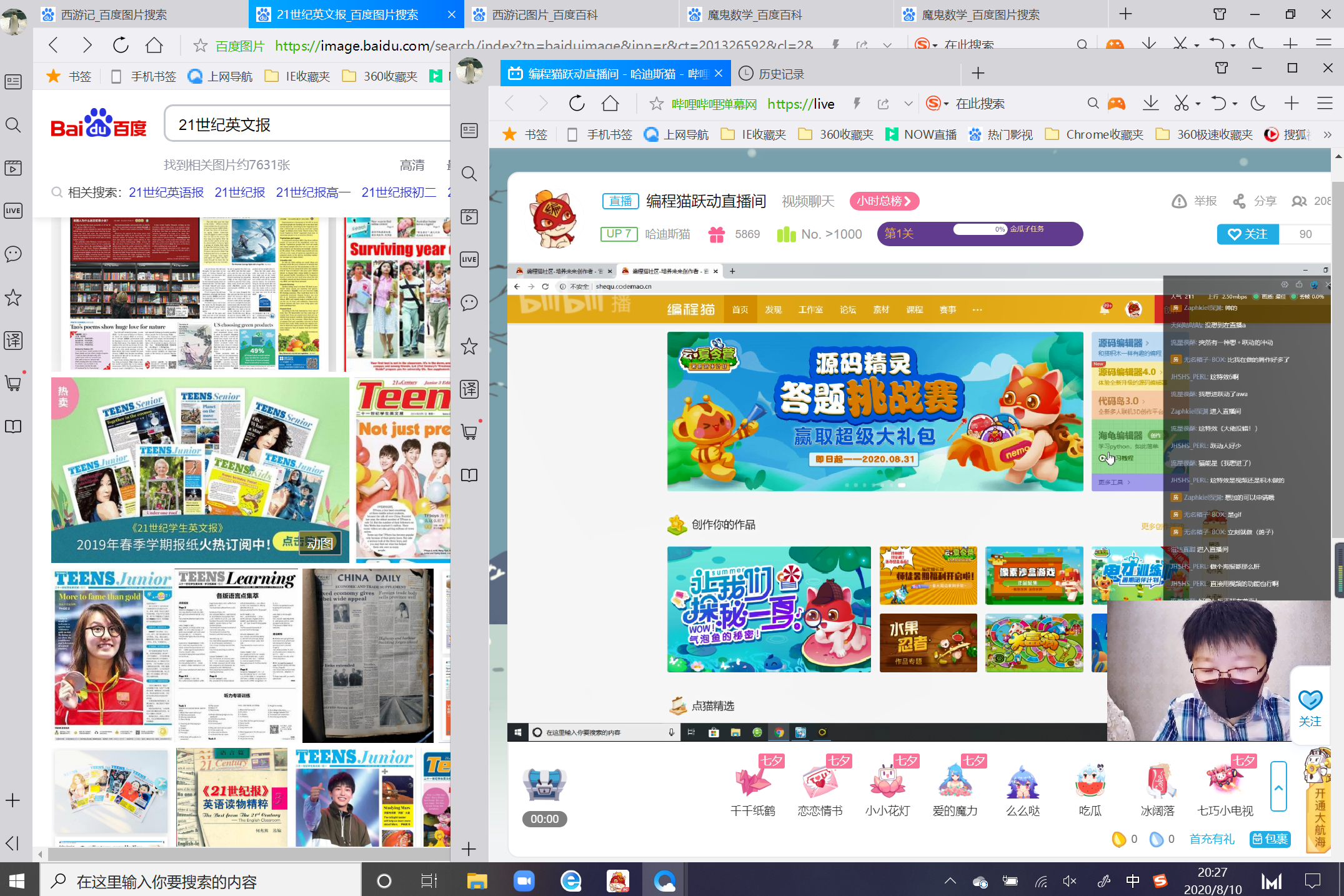Expand the address dropdown in the Baidu window
1344x896 pixels.
click(x=887, y=45)
